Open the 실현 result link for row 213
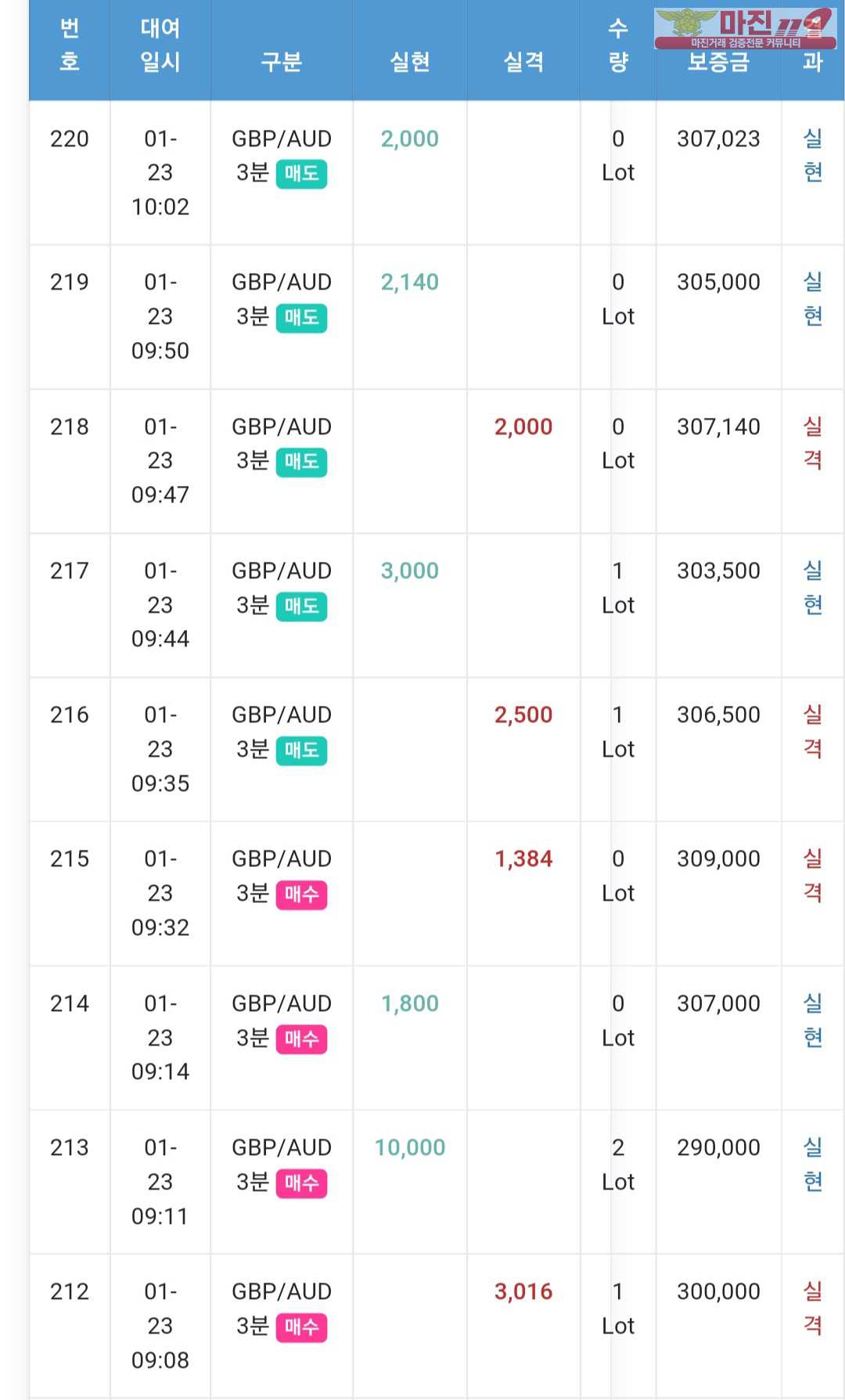 813,1164
